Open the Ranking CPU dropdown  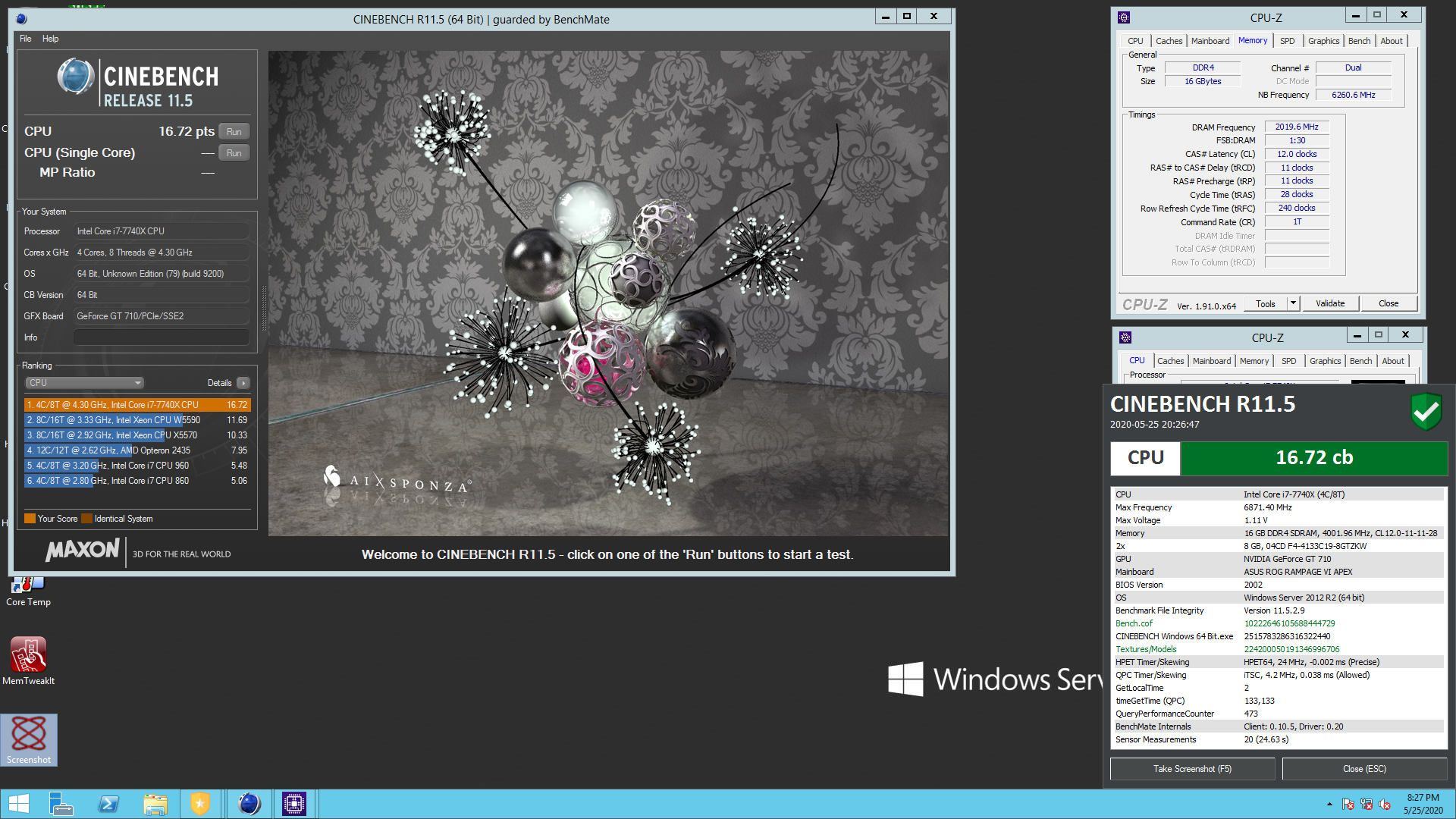(84, 383)
